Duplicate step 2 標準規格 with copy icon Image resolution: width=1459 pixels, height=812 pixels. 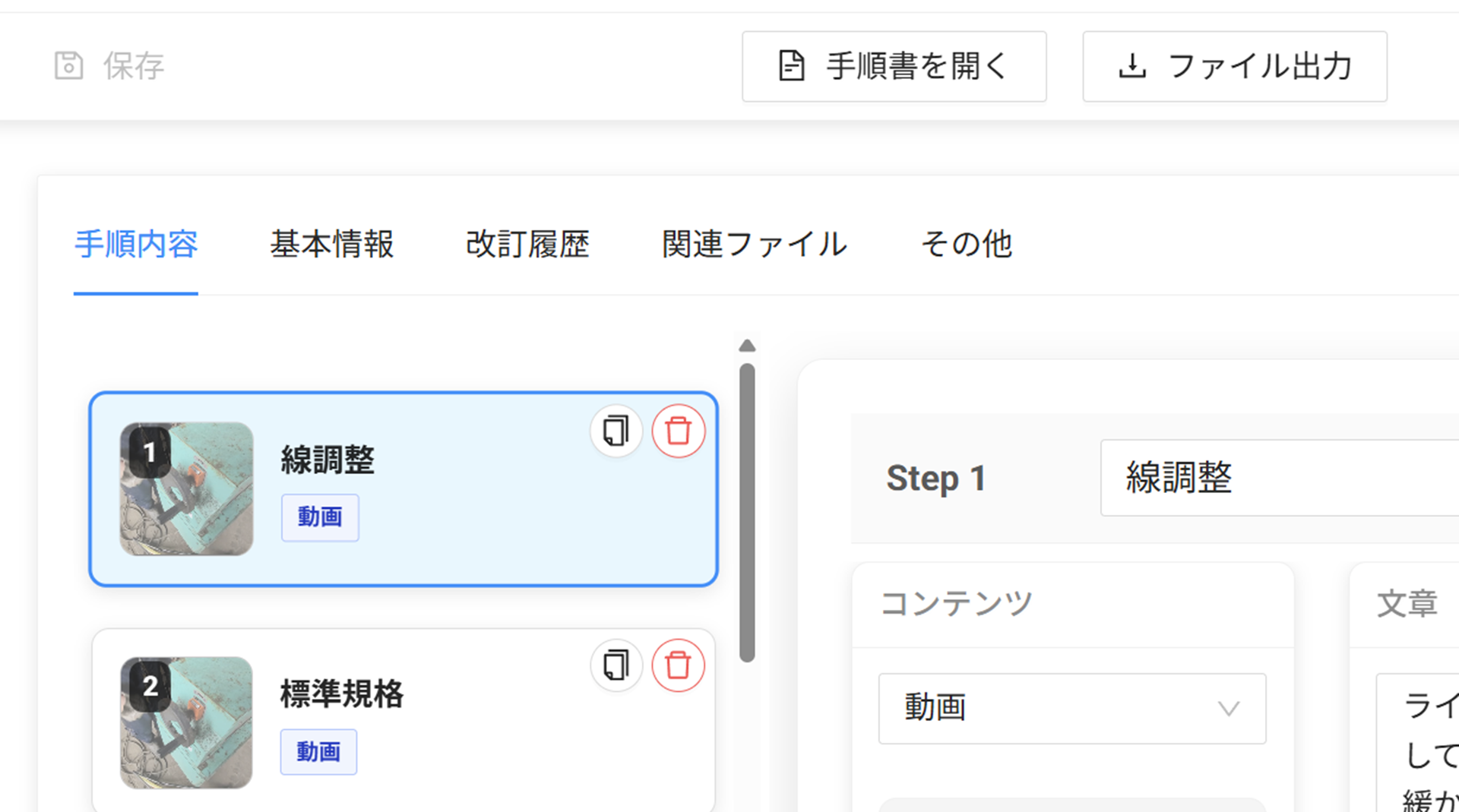pos(616,666)
